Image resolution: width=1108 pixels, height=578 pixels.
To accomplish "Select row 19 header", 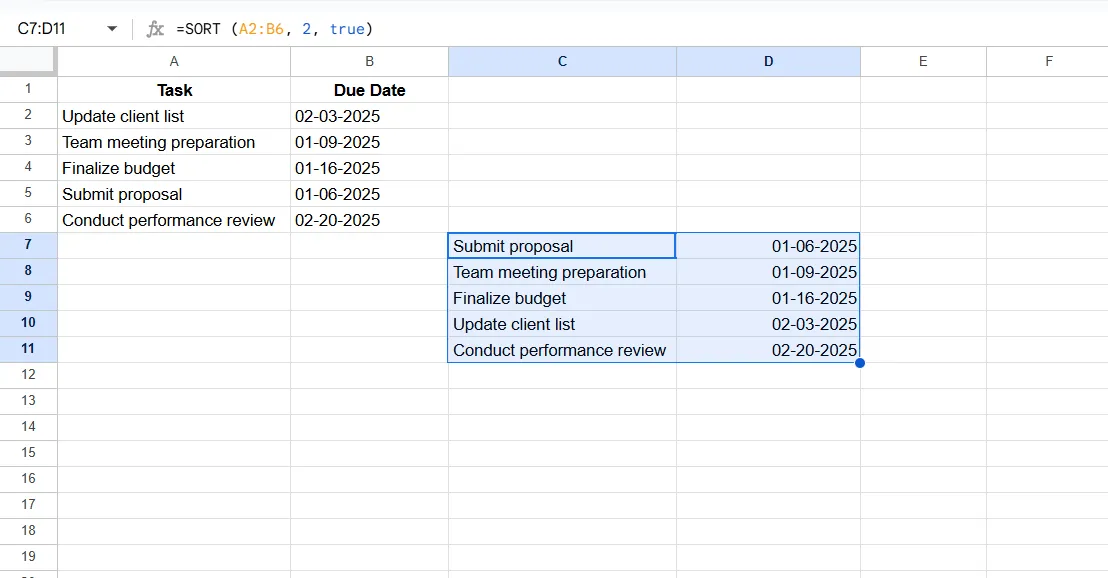I will click(28, 558).
